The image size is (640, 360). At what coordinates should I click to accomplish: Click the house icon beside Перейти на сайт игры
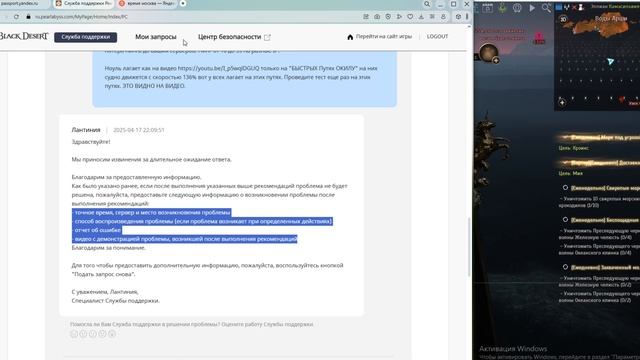350,37
